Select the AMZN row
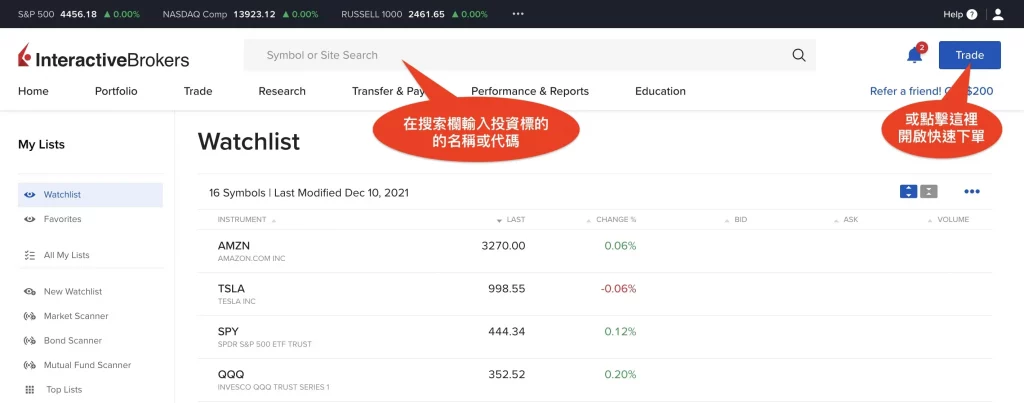 pos(594,251)
